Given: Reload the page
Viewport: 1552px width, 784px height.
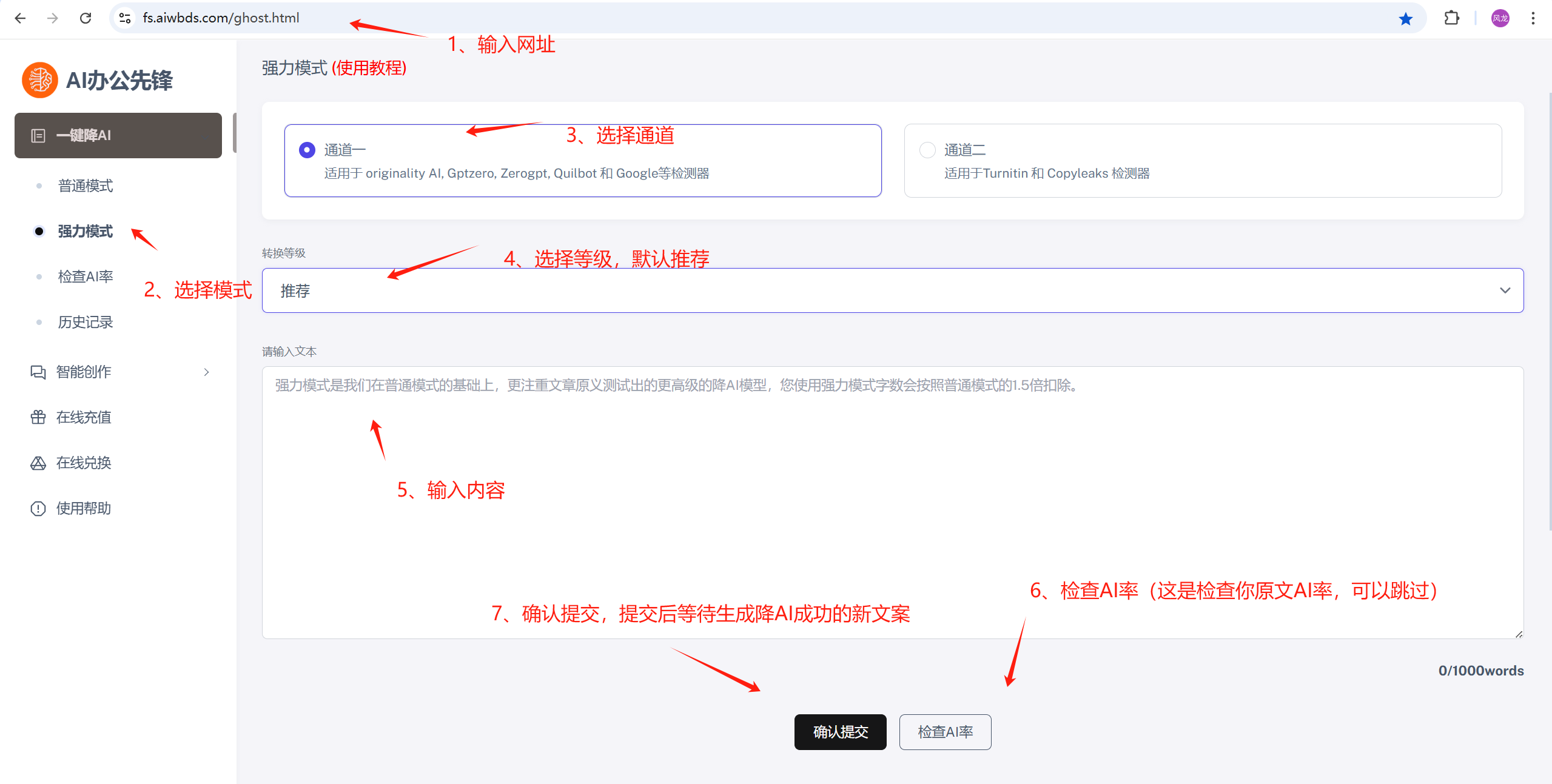Looking at the screenshot, I should click(86, 18).
